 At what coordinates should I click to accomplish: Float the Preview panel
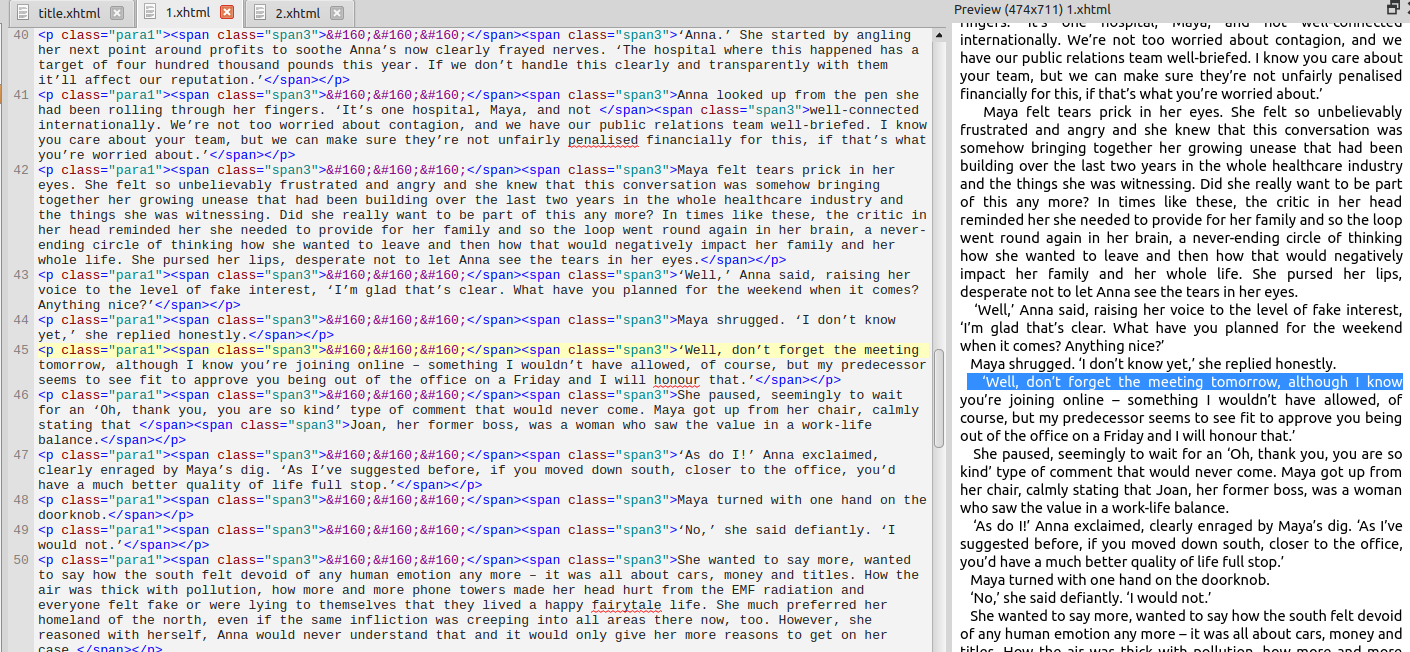[x=1393, y=8]
